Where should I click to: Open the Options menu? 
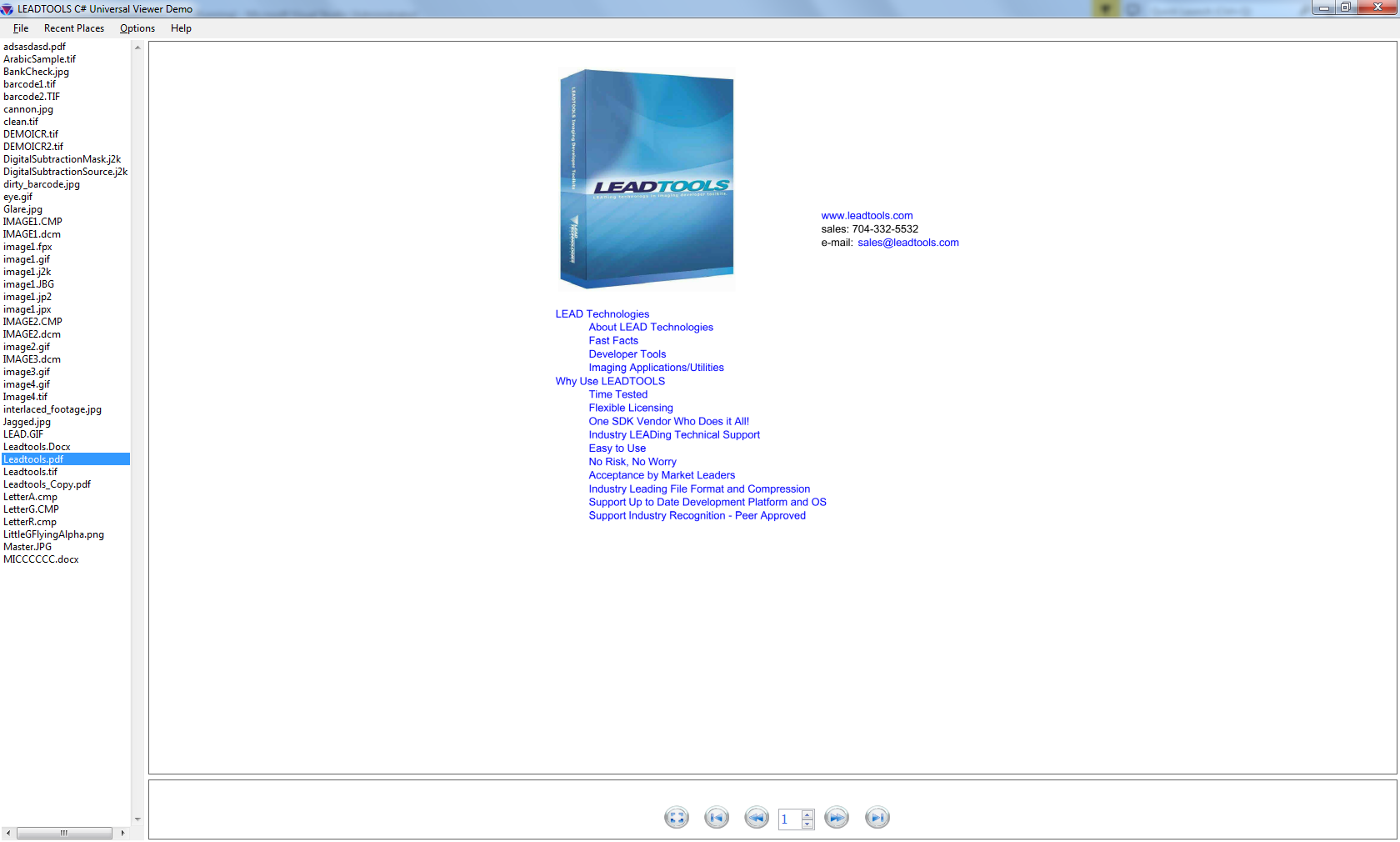coord(137,28)
